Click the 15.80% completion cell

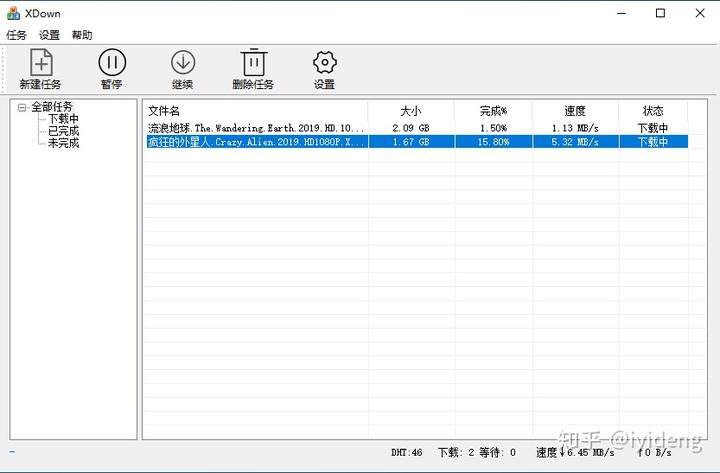click(x=494, y=141)
